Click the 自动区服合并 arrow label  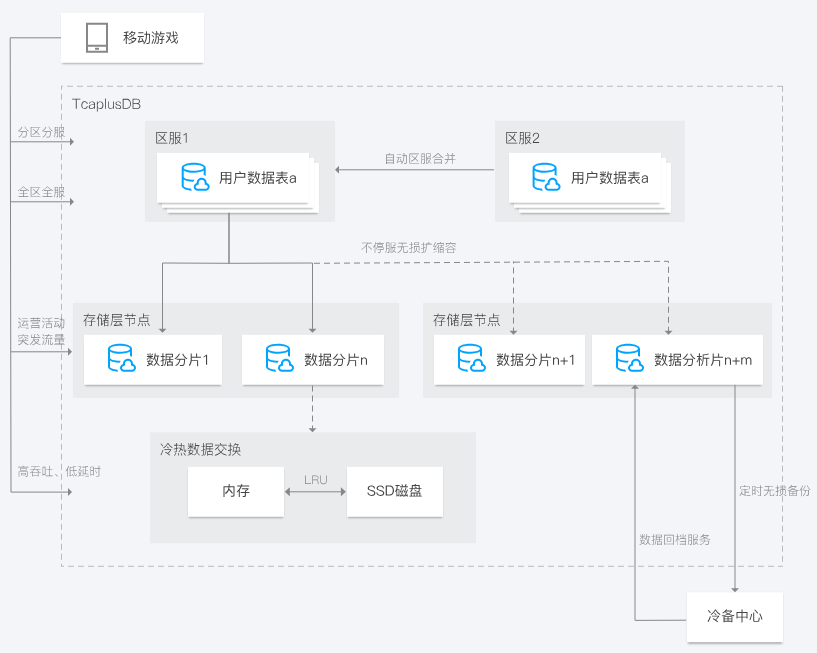pyautogui.click(x=420, y=158)
